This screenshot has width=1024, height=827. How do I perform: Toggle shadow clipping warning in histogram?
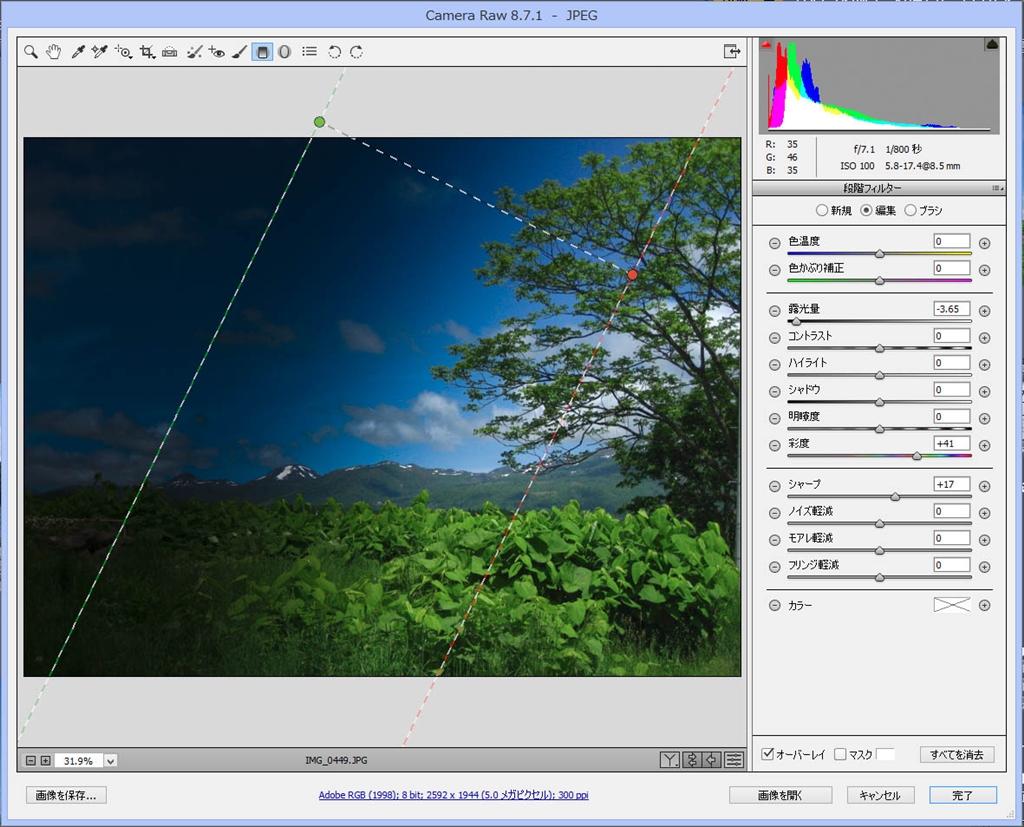pyautogui.click(x=766, y=44)
